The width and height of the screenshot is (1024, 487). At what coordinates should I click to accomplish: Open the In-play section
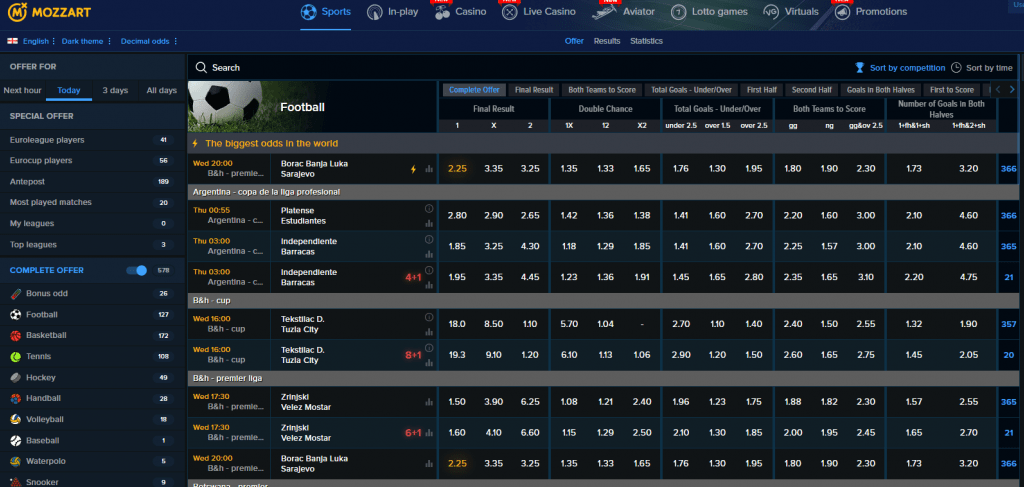coord(392,12)
